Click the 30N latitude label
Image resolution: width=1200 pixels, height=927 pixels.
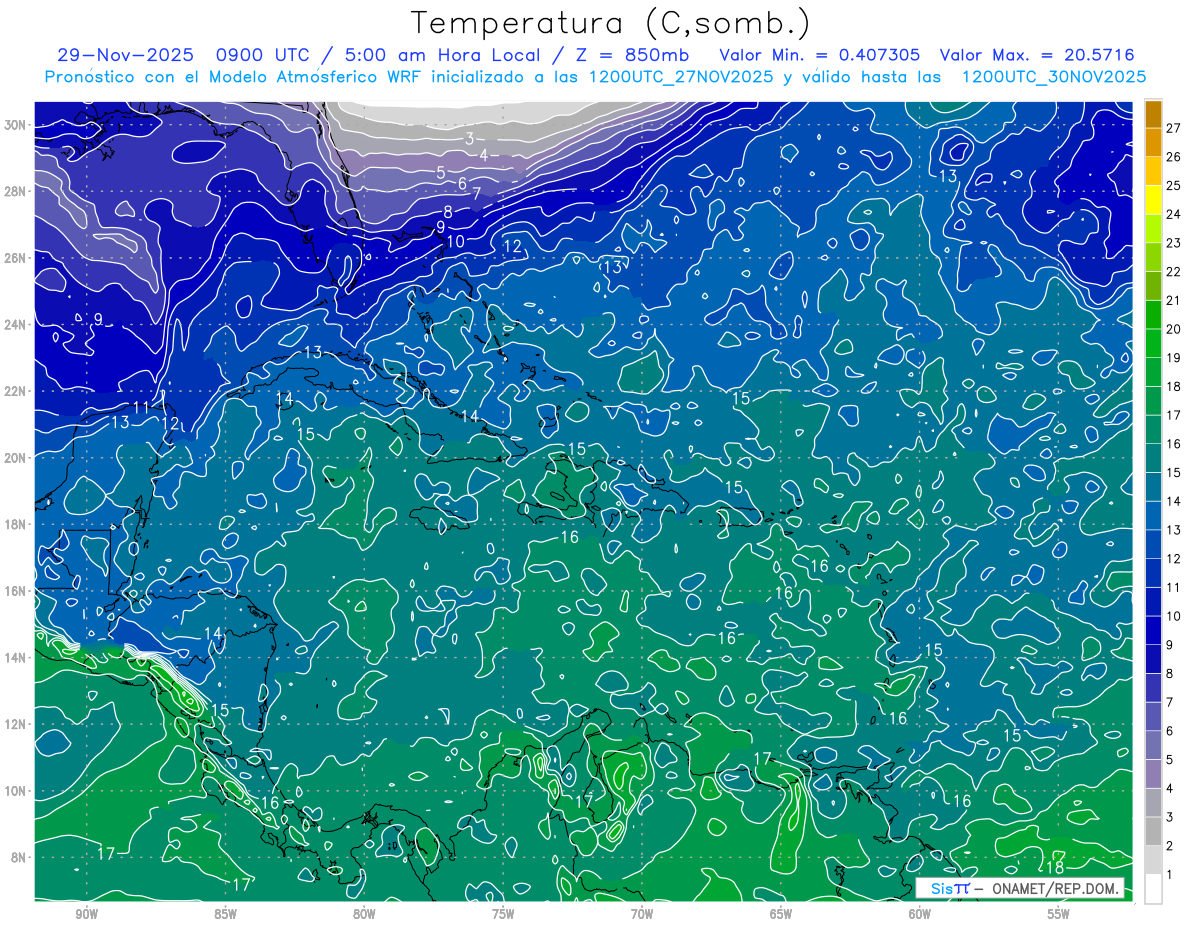click(x=17, y=125)
